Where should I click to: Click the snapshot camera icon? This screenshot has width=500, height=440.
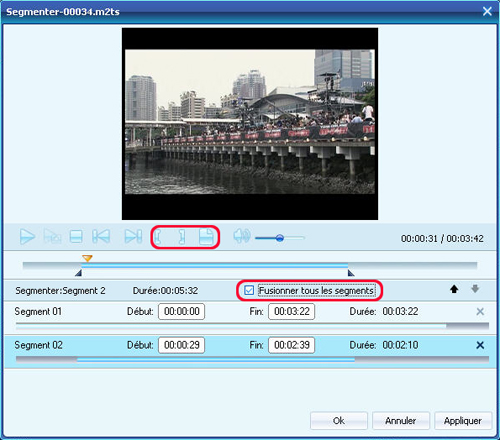(53, 237)
